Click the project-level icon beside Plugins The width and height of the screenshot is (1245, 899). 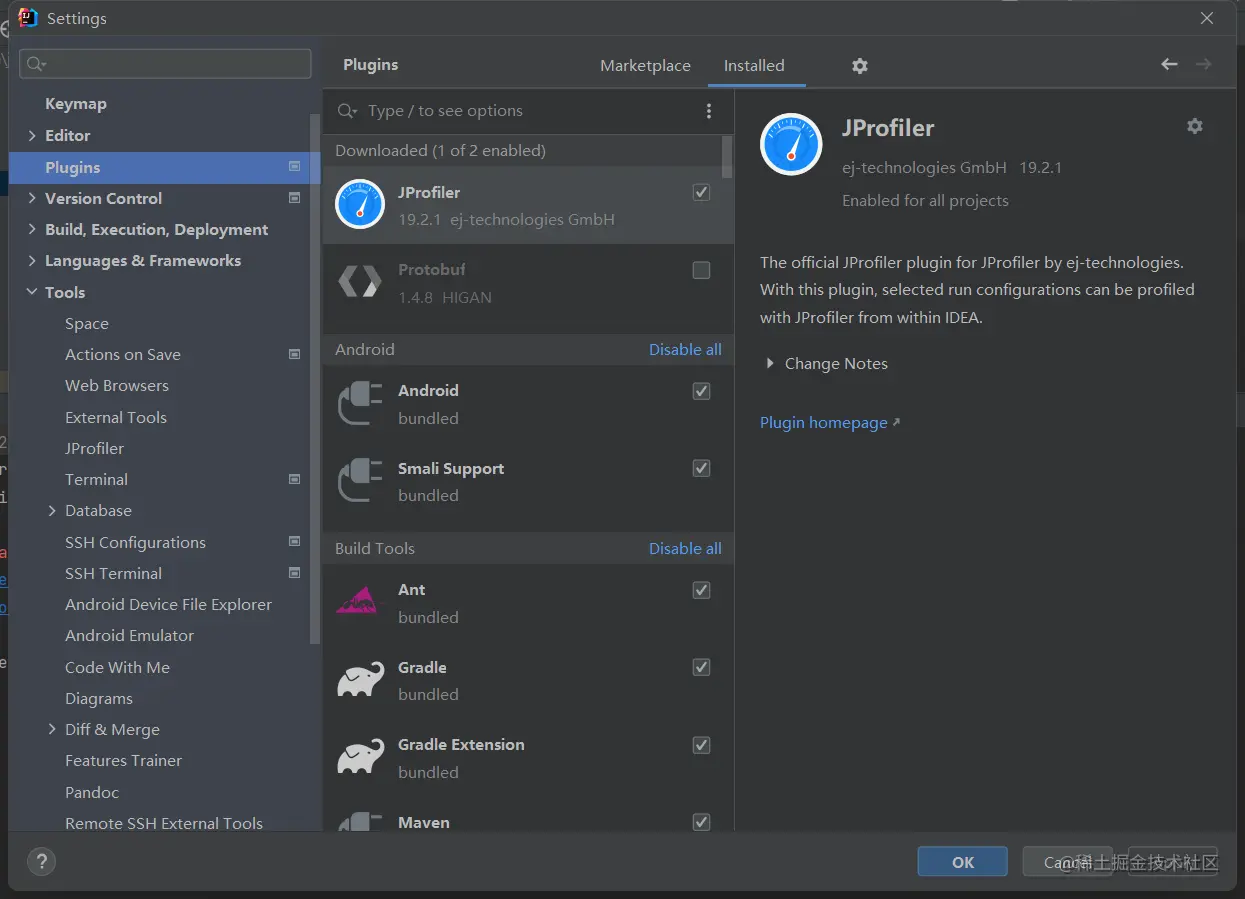tap(294, 167)
